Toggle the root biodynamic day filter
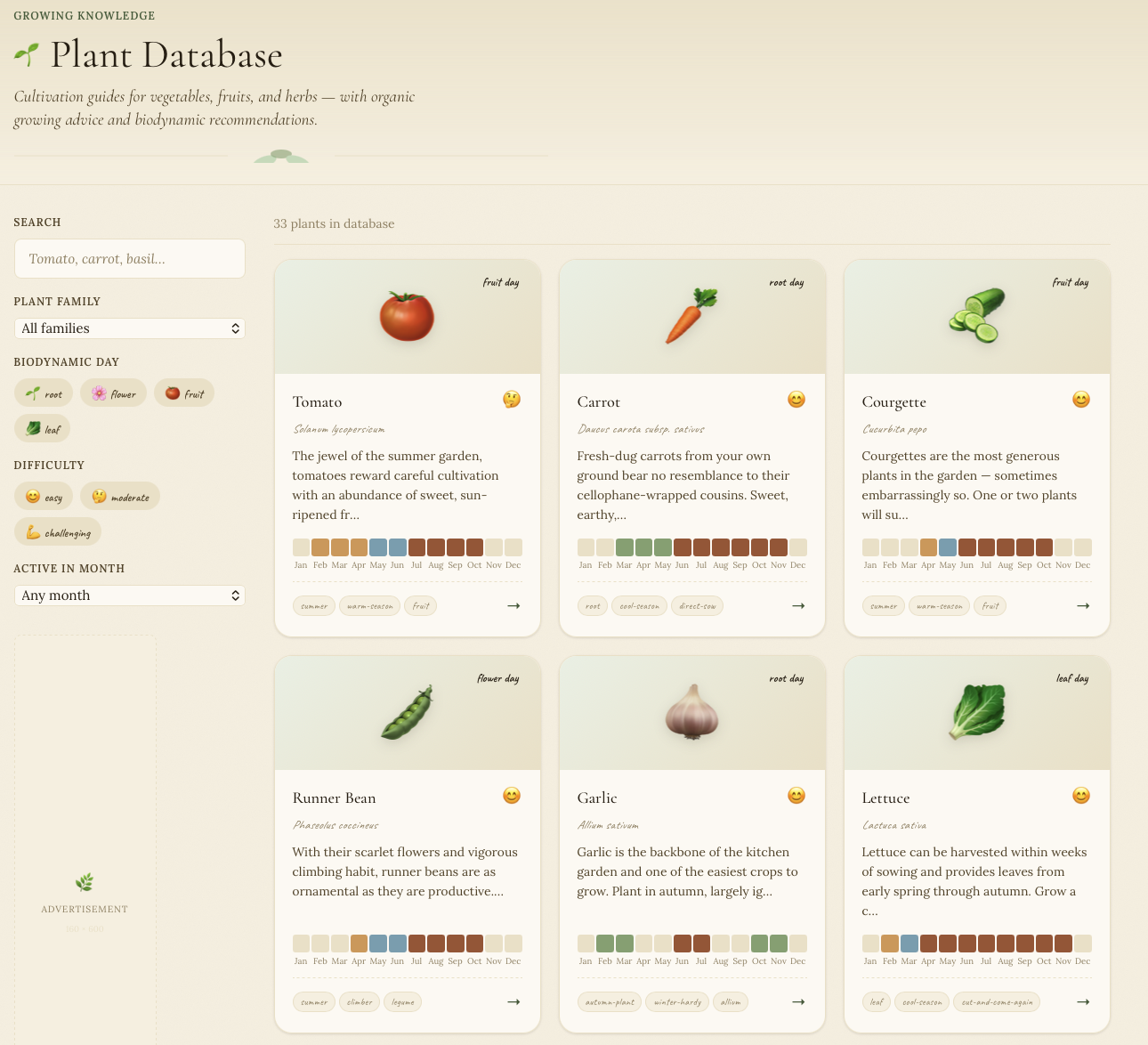This screenshot has height=1045, width=1148. 43,393
